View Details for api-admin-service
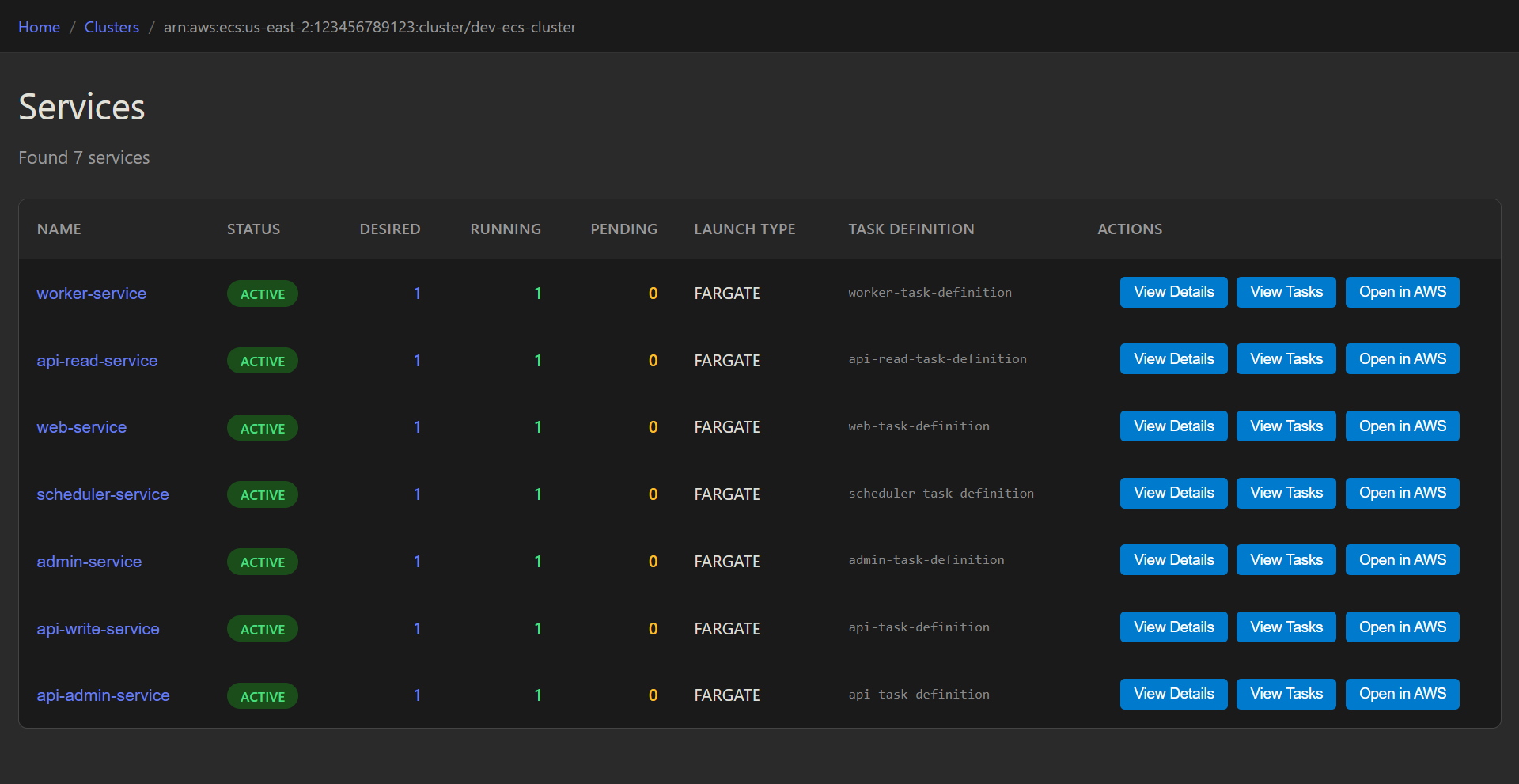Viewport: 1519px width, 784px height. [1173, 694]
